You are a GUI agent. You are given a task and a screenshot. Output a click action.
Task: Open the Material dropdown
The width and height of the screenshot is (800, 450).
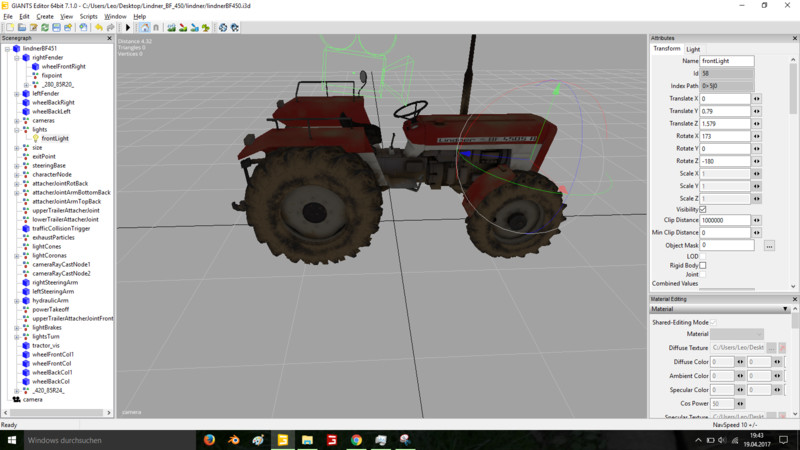744,334
